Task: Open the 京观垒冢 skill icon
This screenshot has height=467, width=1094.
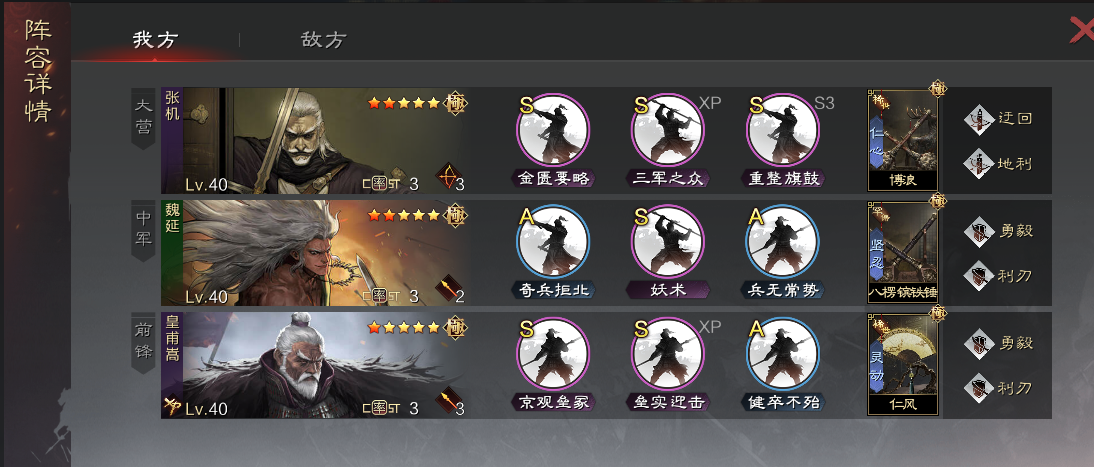Action: pos(553,355)
